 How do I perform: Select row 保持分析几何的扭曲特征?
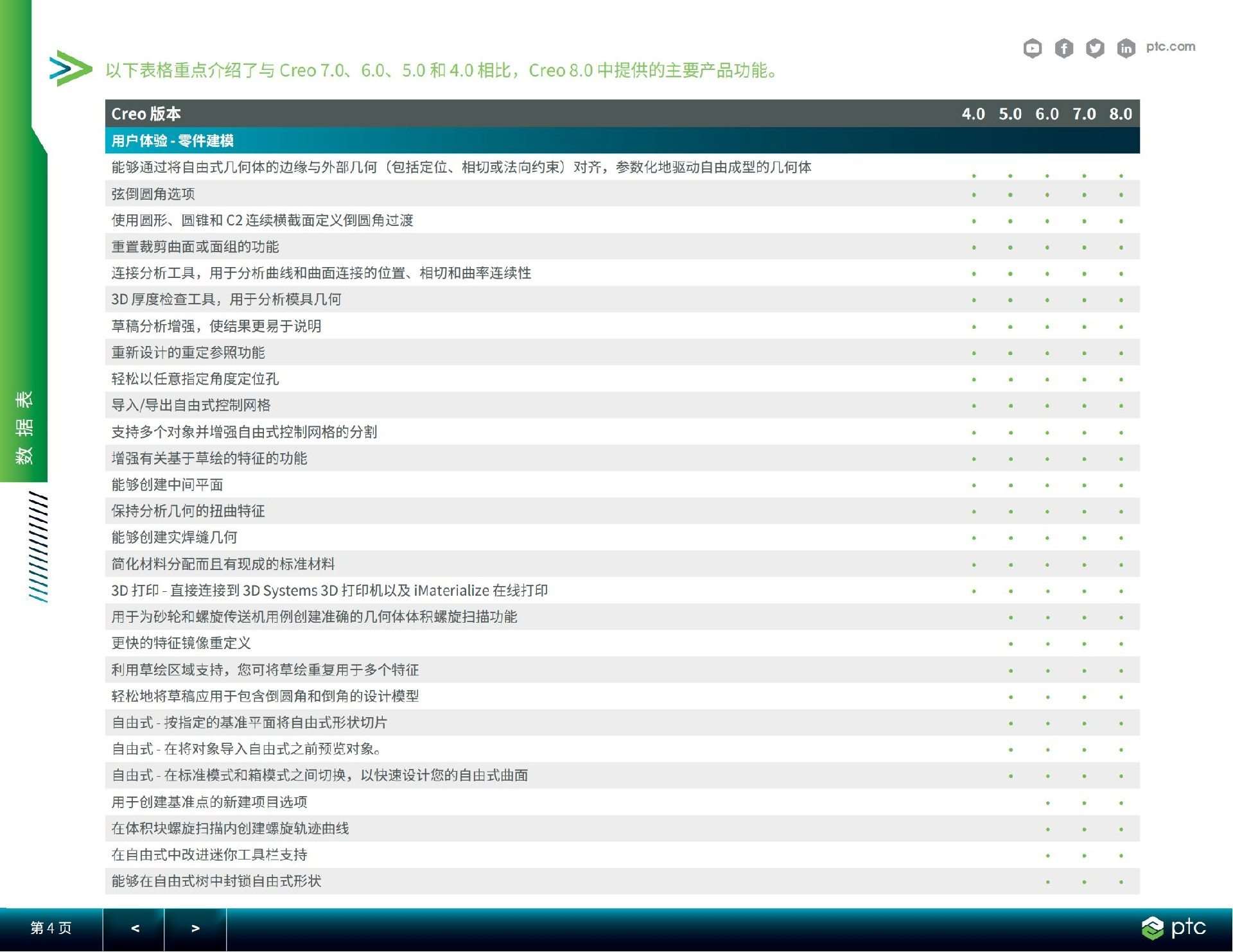(622, 511)
